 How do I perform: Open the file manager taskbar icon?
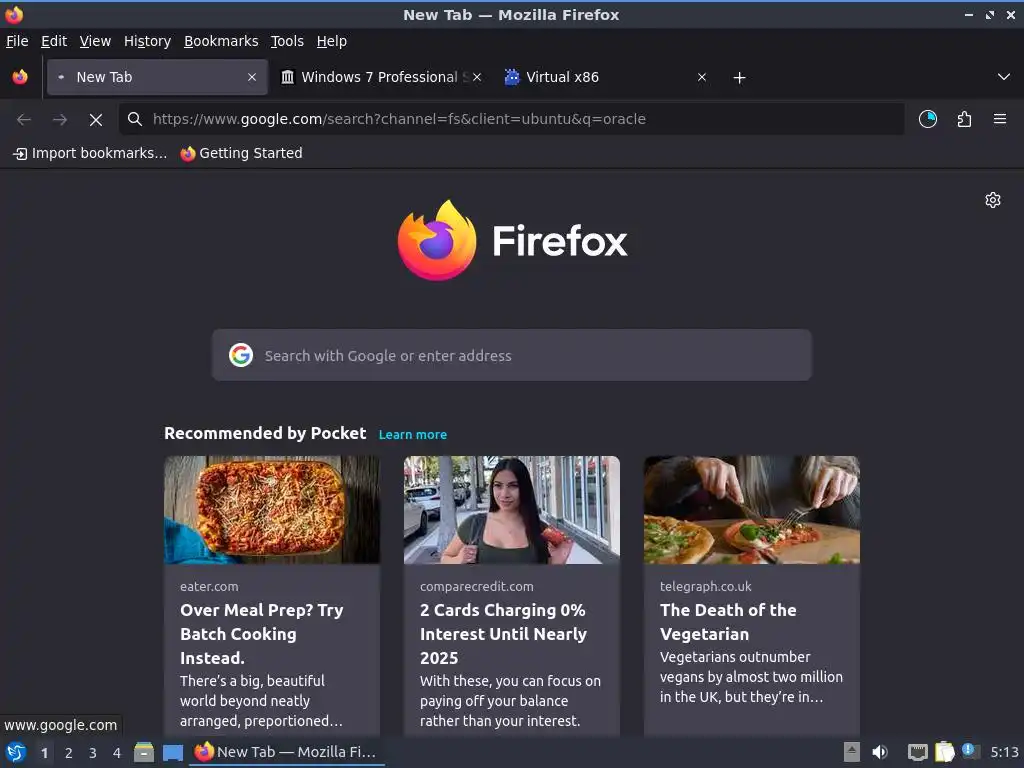click(144, 752)
